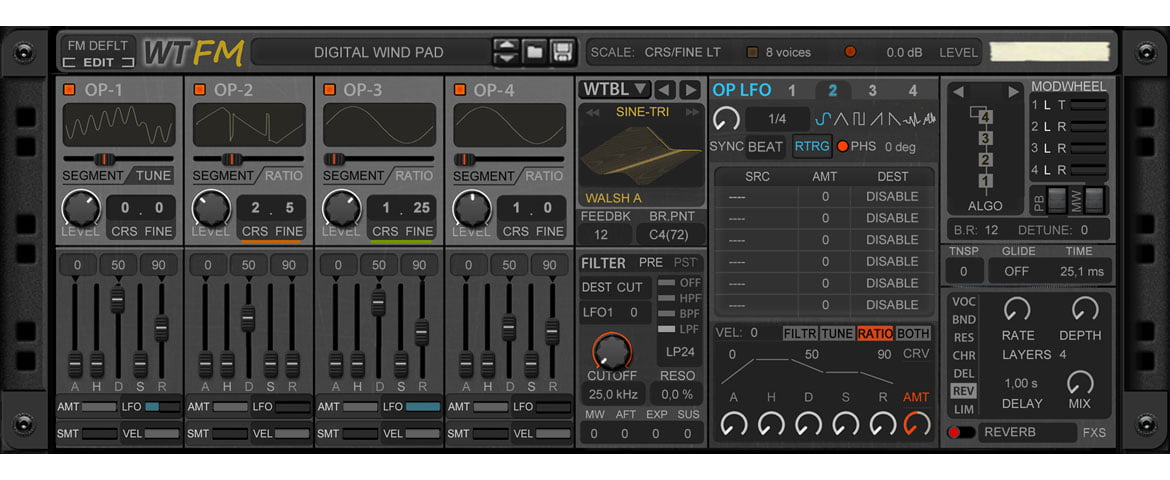The width and height of the screenshot is (1170, 480).
Task: Switch to OP LFO tab 3
Action: [872, 91]
